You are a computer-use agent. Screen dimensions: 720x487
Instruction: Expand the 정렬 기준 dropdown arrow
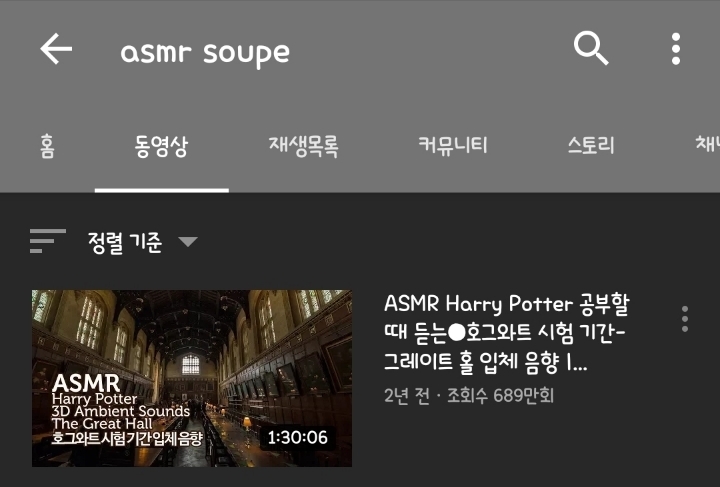click(188, 241)
